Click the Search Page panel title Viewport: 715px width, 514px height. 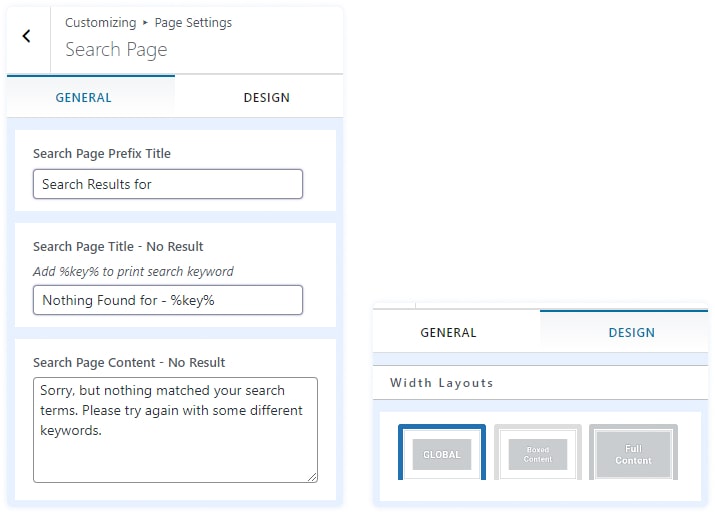coord(116,50)
